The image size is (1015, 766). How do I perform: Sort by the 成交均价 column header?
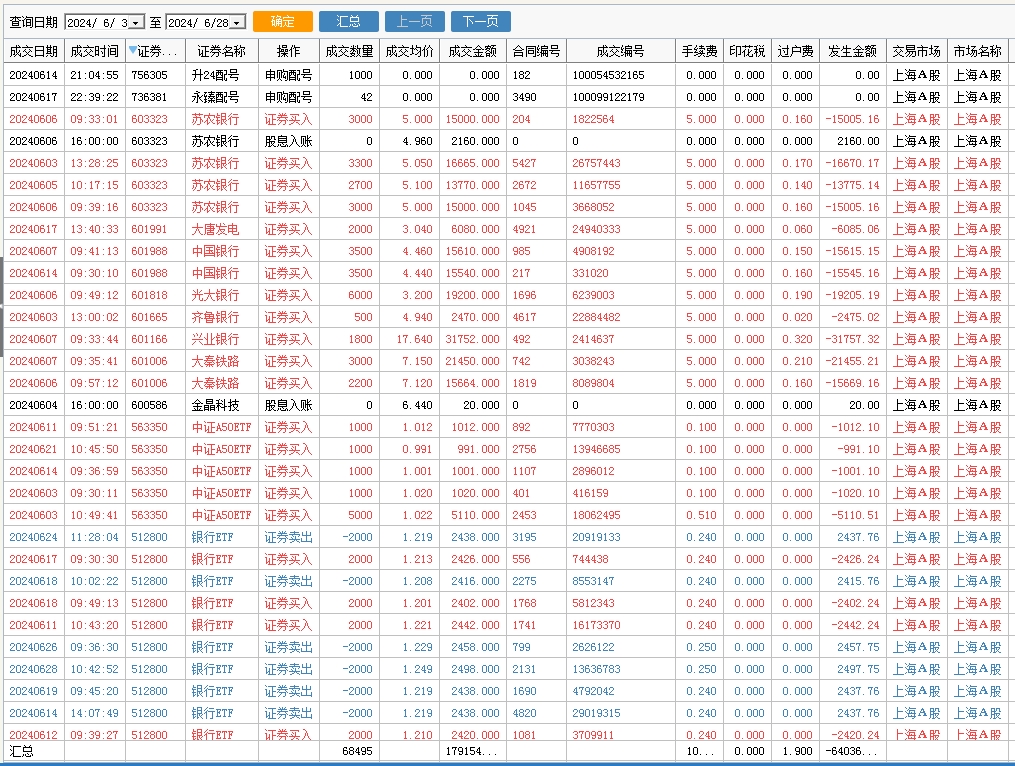tap(409, 51)
